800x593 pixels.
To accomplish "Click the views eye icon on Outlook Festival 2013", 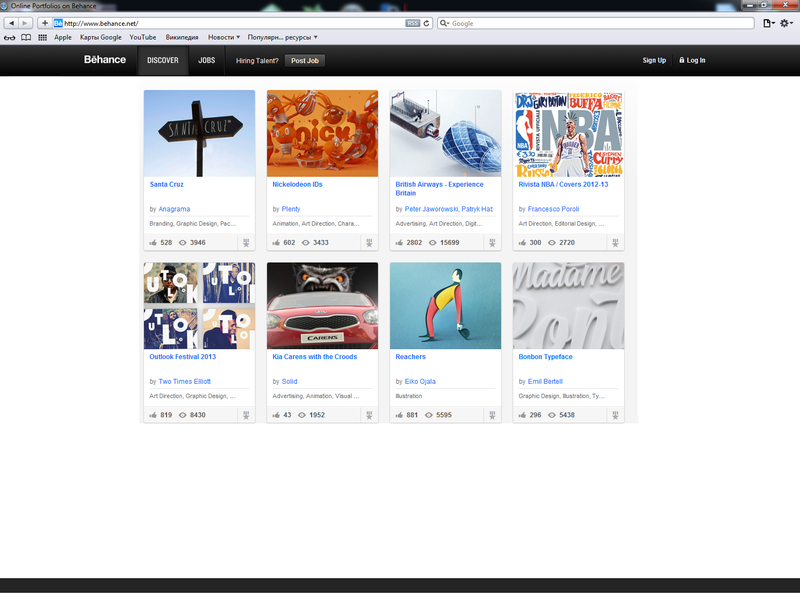I will pos(183,415).
